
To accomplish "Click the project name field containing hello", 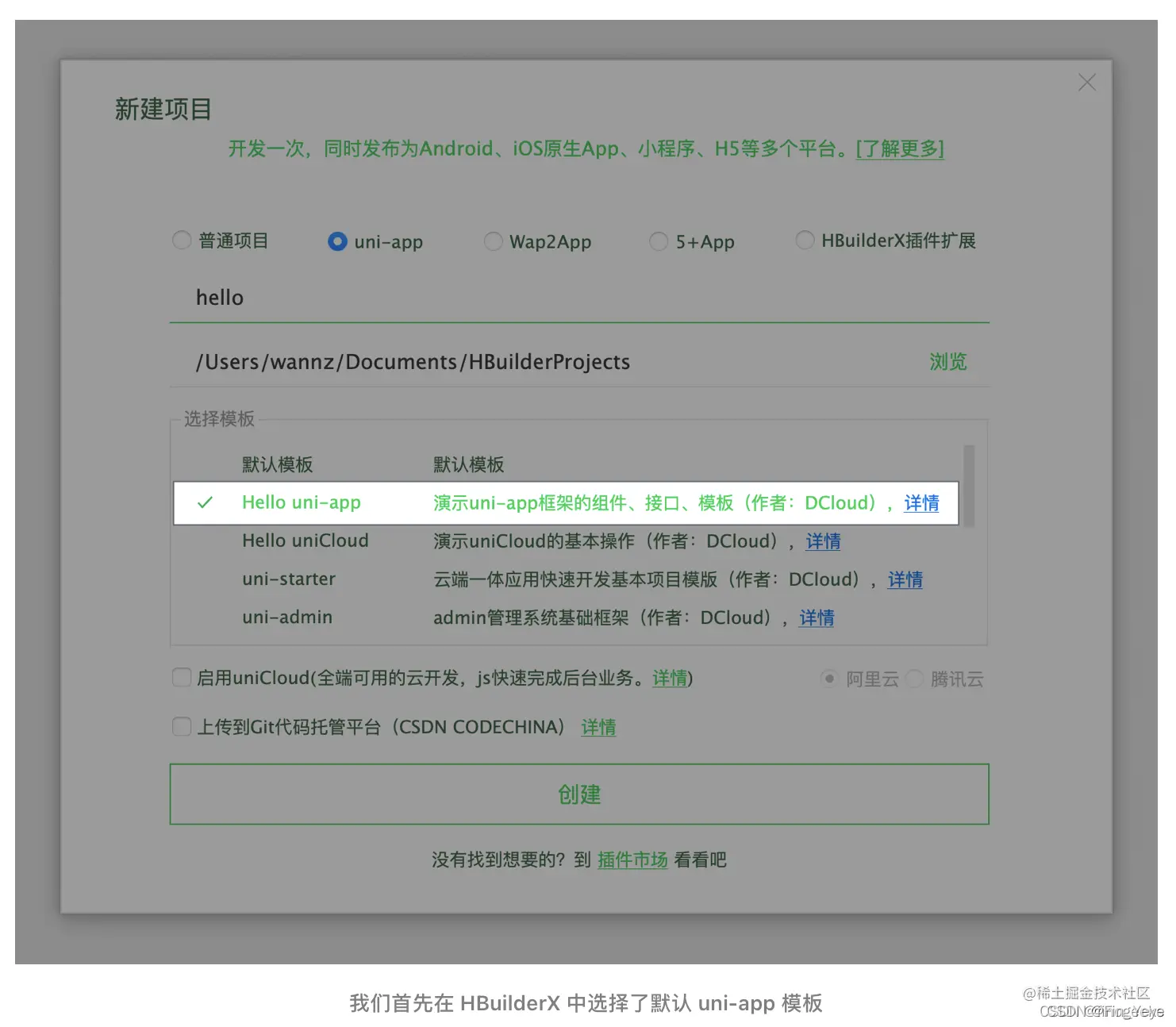I will (x=579, y=298).
